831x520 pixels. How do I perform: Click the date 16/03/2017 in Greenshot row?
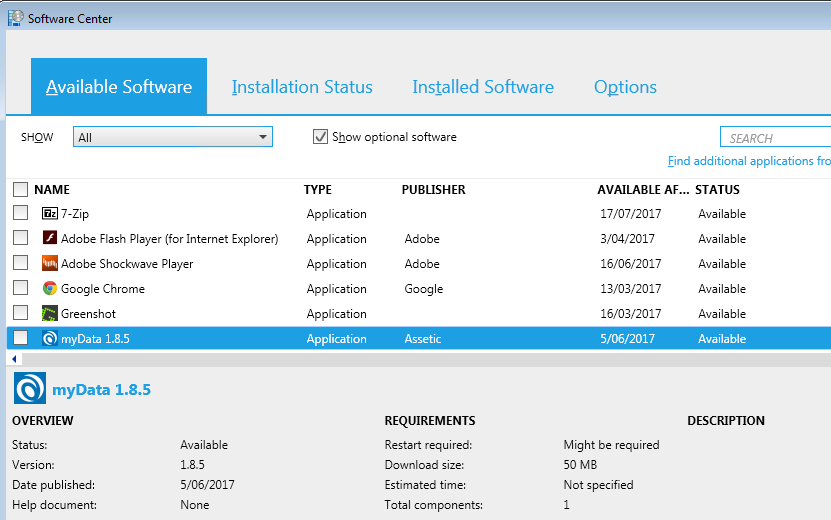(x=631, y=313)
